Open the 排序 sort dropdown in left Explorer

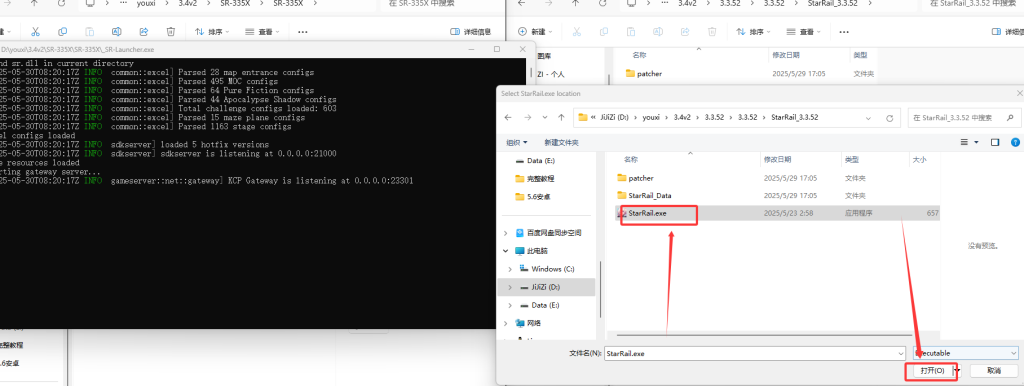click(x=210, y=31)
